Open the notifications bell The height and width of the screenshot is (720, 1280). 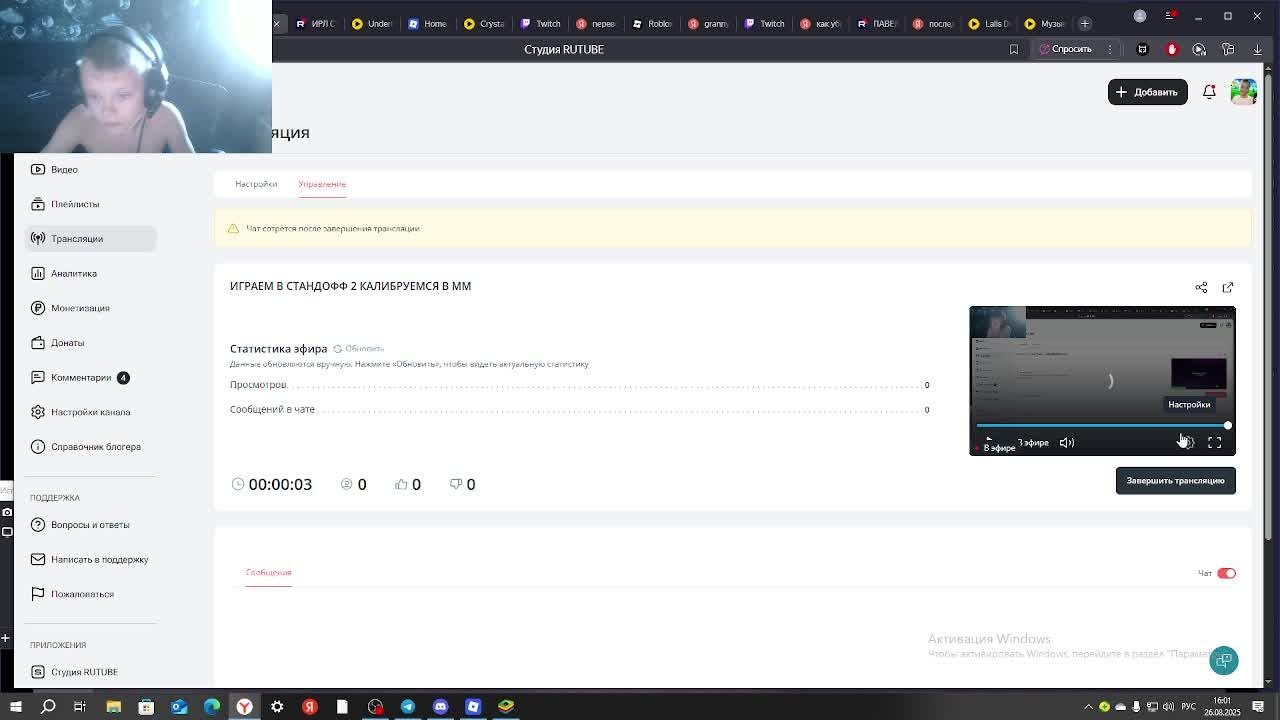tap(1209, 92)
